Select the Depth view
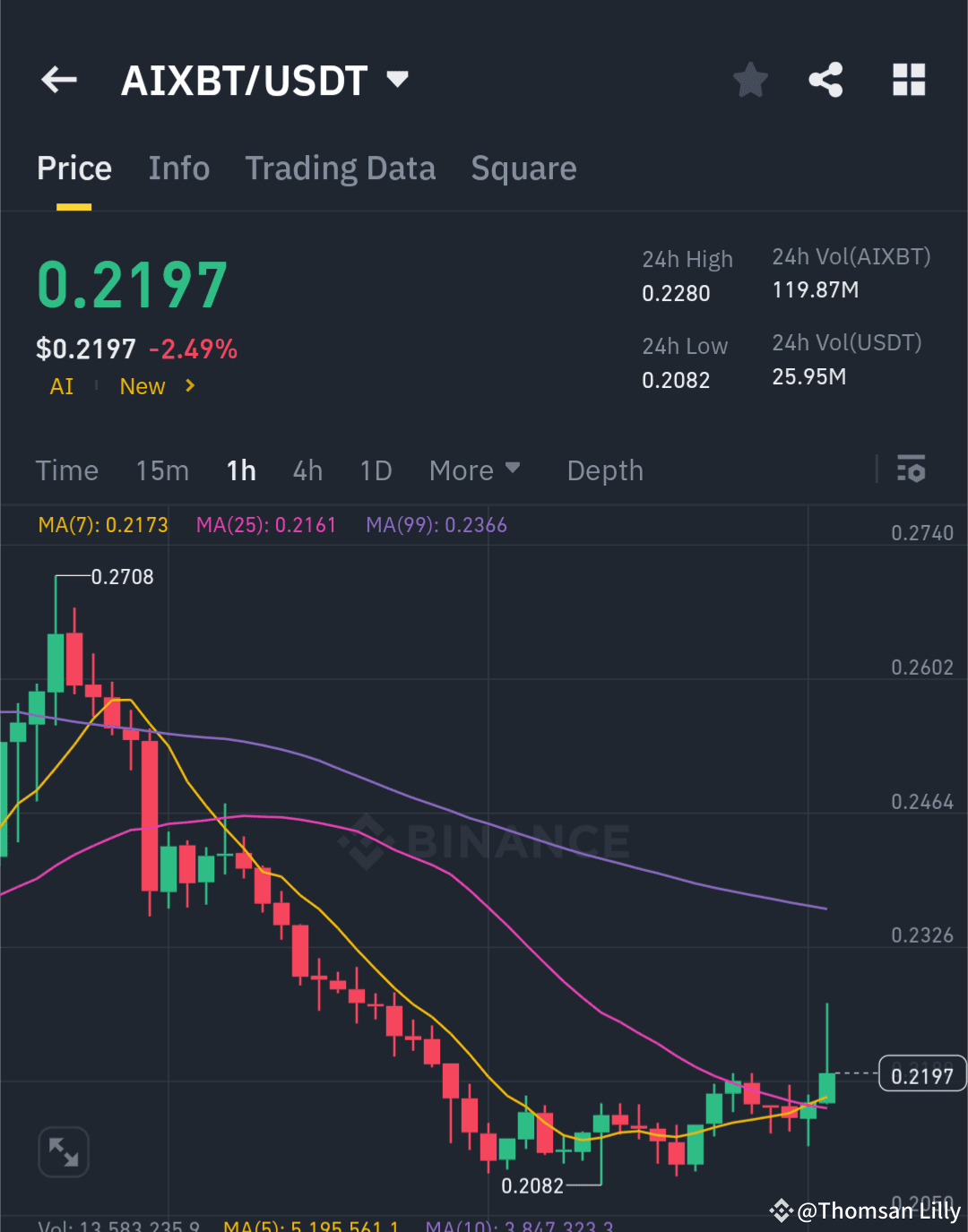Image resolution: width=968 pixels, height=1232 pixels. [605, 470]
